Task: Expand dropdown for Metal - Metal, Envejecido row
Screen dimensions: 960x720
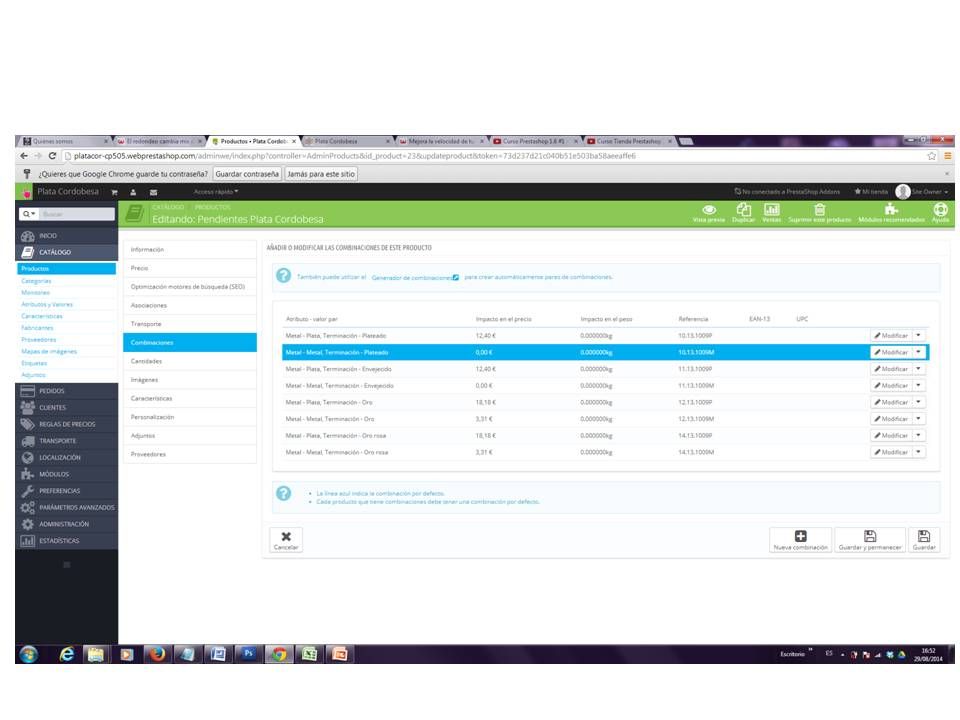Action: pos(918,385)
